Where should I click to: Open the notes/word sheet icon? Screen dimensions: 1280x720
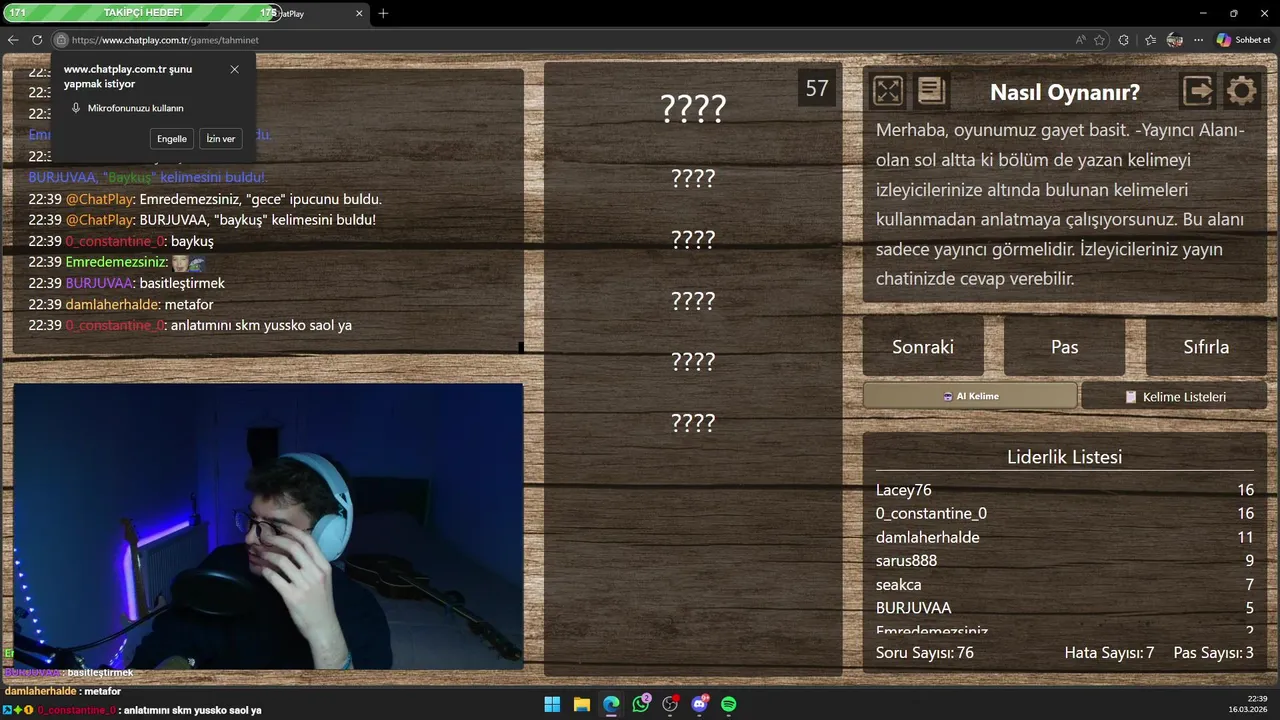tap(931, 91)
